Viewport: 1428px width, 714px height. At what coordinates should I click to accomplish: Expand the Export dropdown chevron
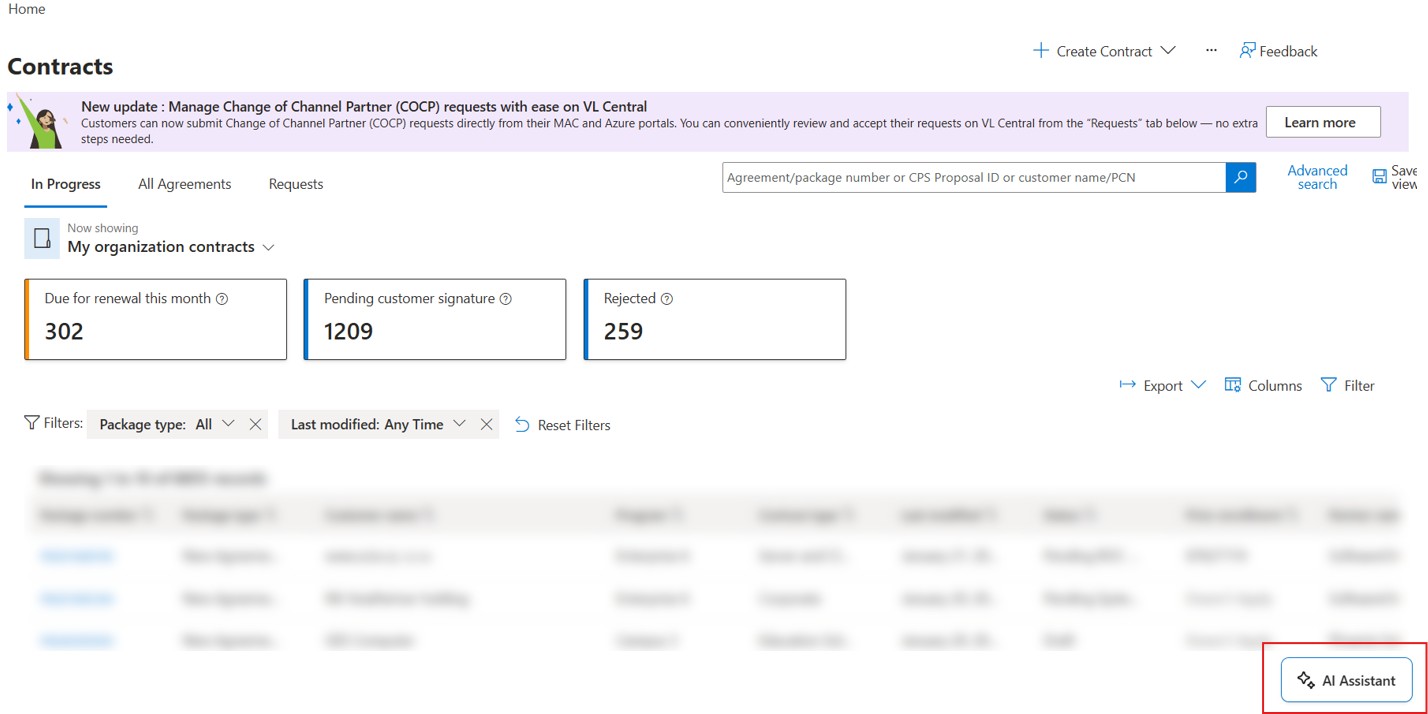click(x=1199, y=385)
